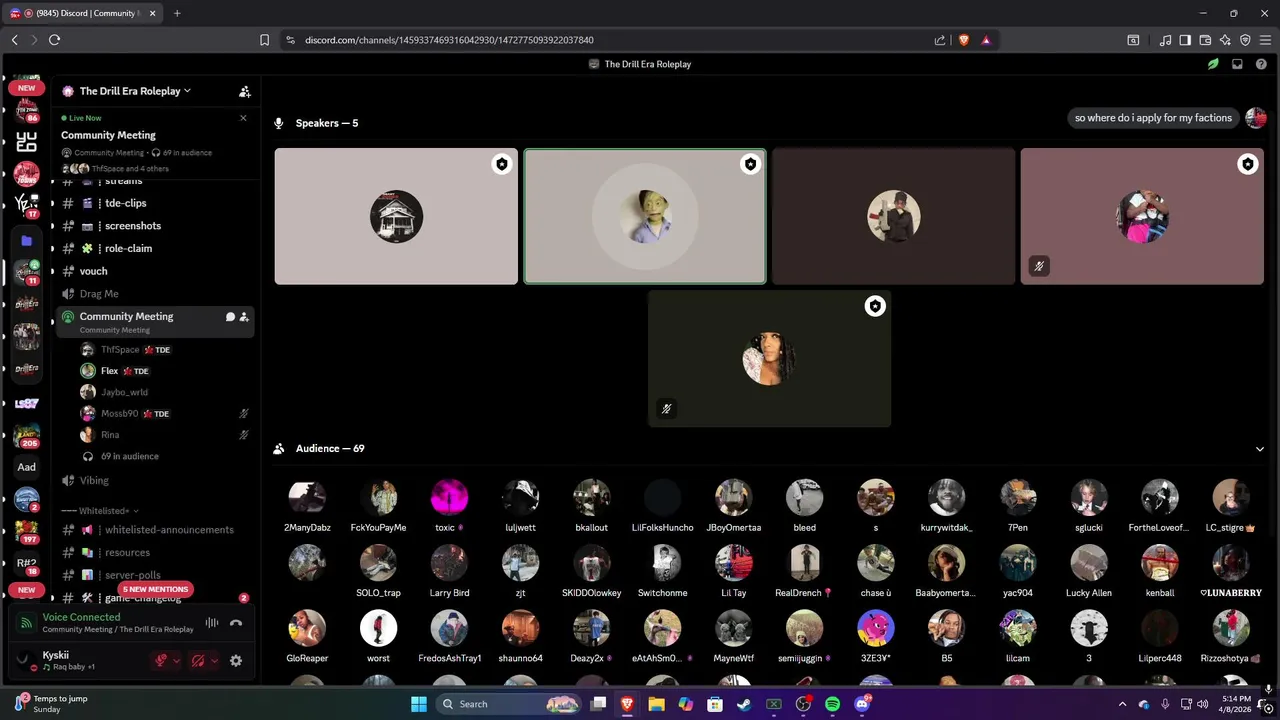This screenshot has height=720, width=1280.
Task: Show hidden system tray icons
Action: 1122,704
